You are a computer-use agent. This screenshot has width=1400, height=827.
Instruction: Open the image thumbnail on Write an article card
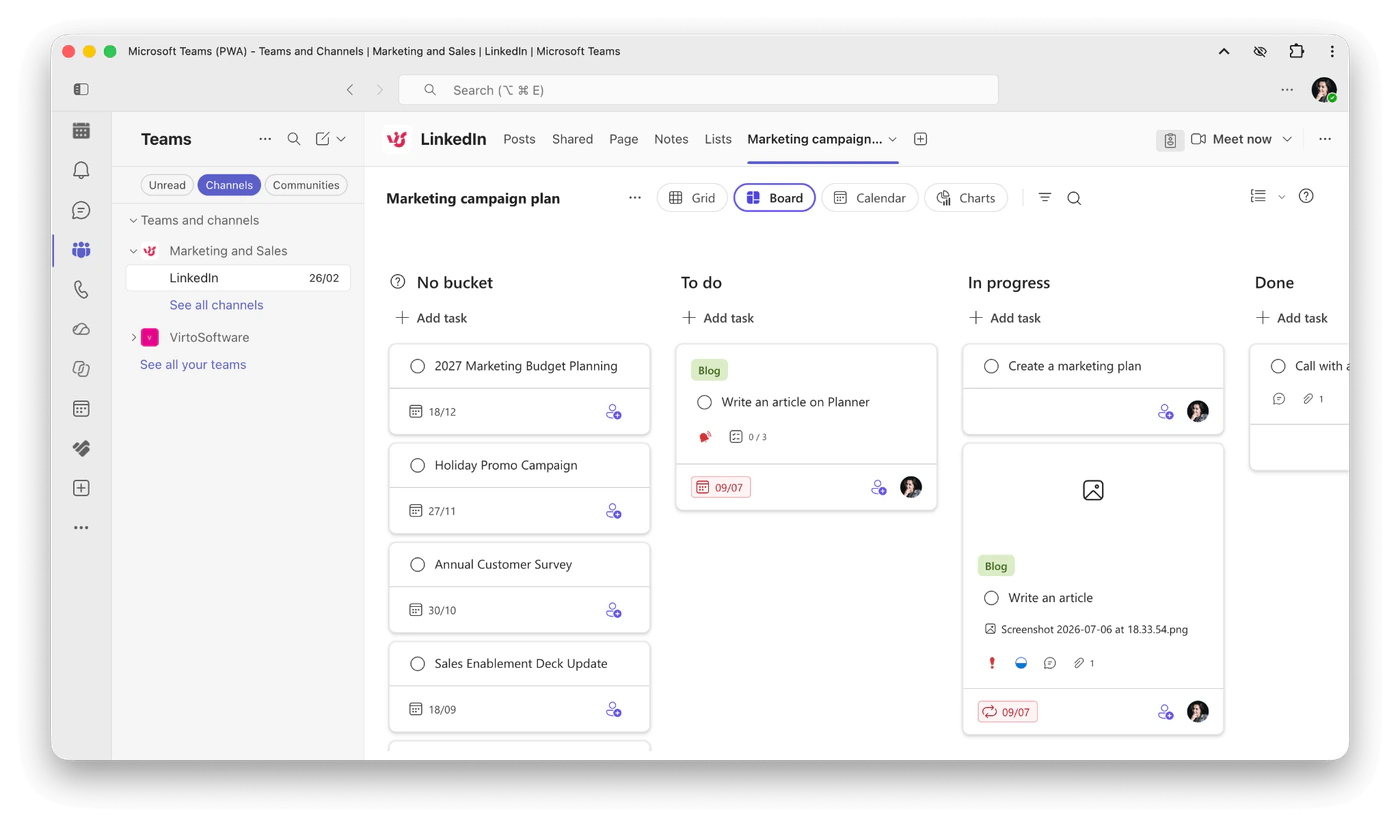point(1093,490)
